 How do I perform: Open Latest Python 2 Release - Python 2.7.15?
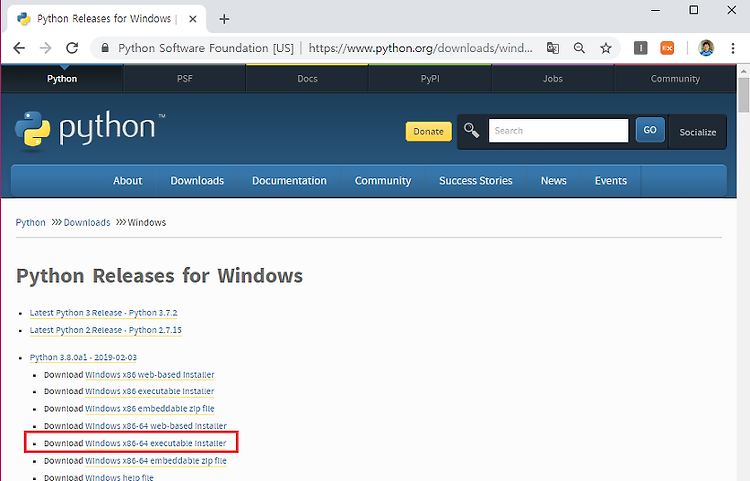click(106, 330)
